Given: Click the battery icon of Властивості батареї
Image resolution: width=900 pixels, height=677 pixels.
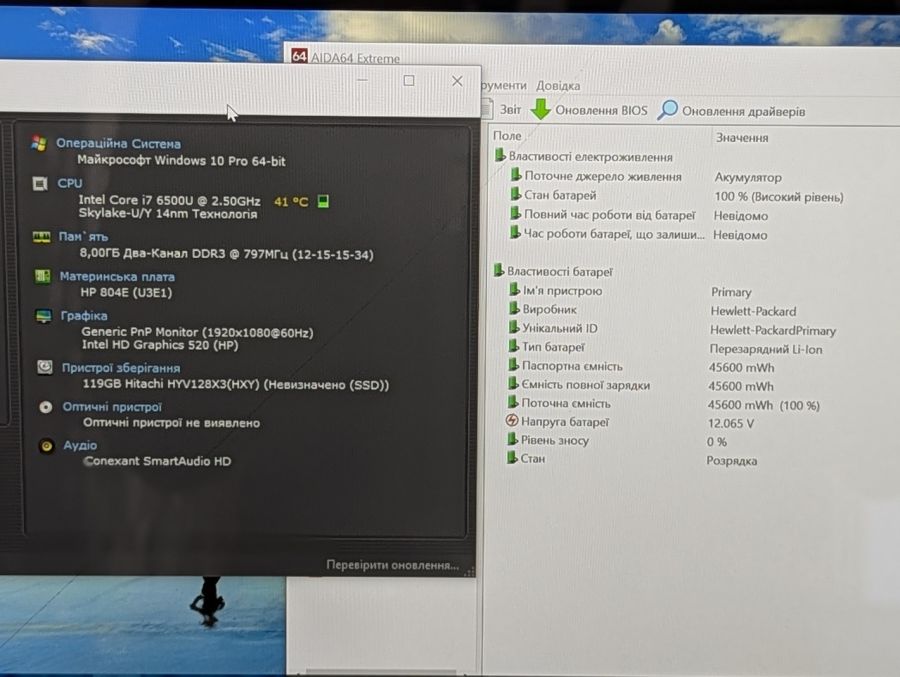Looking at the screenshot, I should pos(499,269).
